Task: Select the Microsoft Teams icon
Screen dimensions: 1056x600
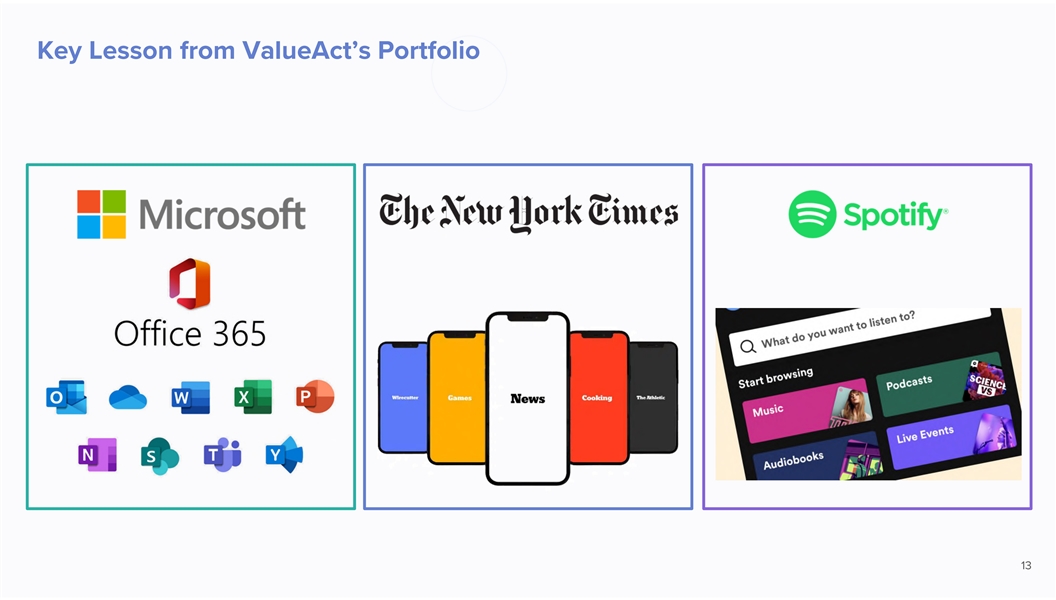Action: pyautogui.click(x=222, y=455)
